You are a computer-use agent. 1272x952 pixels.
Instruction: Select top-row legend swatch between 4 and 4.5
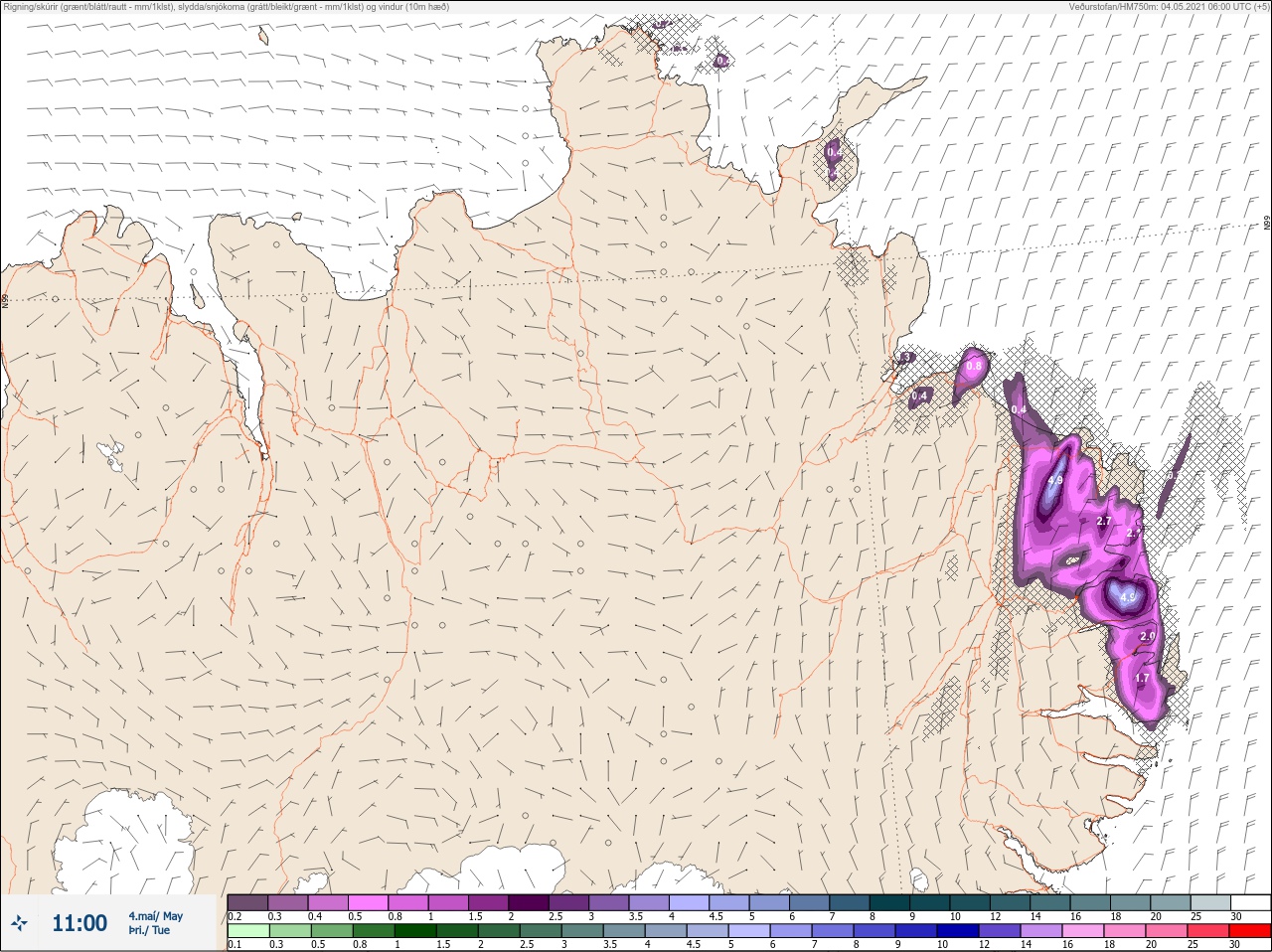pos(690,902)
